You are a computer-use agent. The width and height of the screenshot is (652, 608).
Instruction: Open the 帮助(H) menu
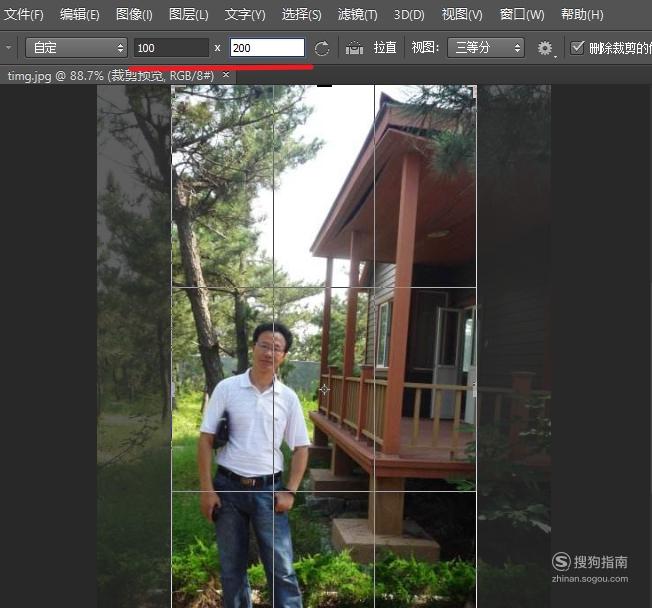click(582, 15)
